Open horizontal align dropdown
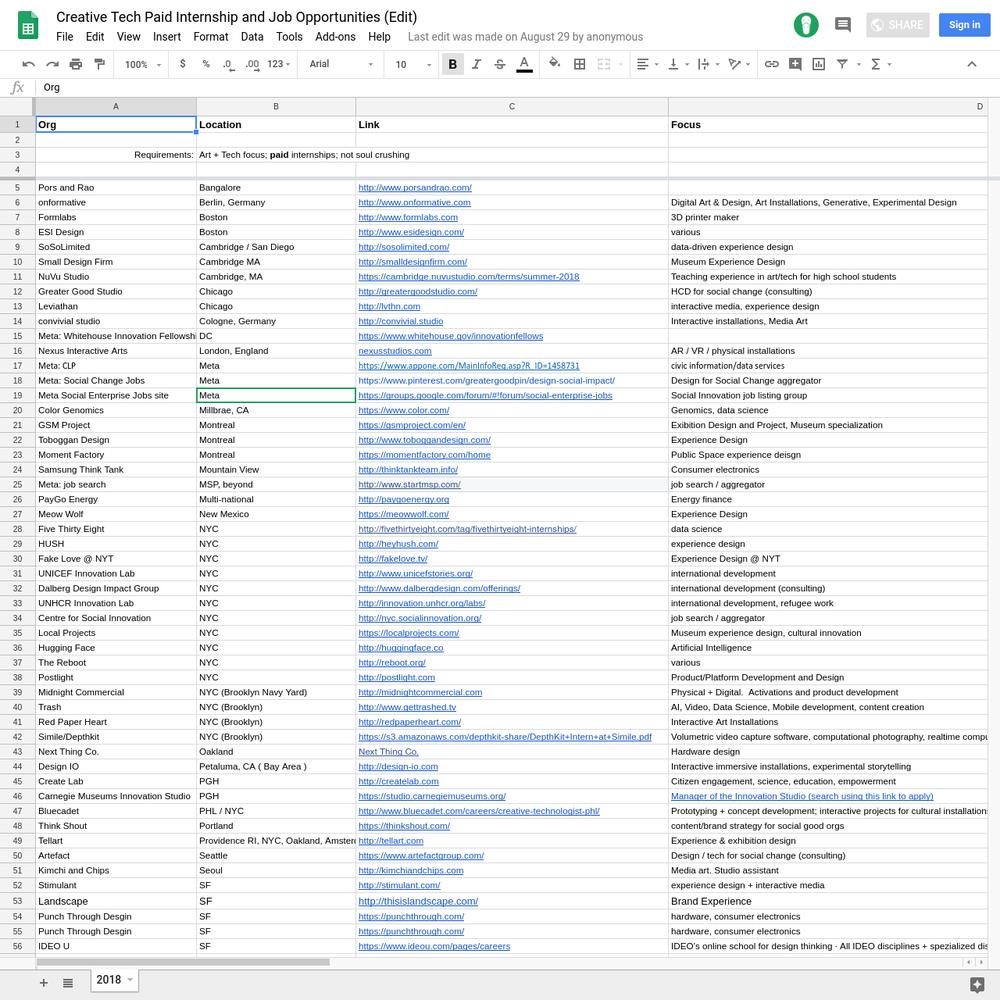 click(x=647, y=64)
